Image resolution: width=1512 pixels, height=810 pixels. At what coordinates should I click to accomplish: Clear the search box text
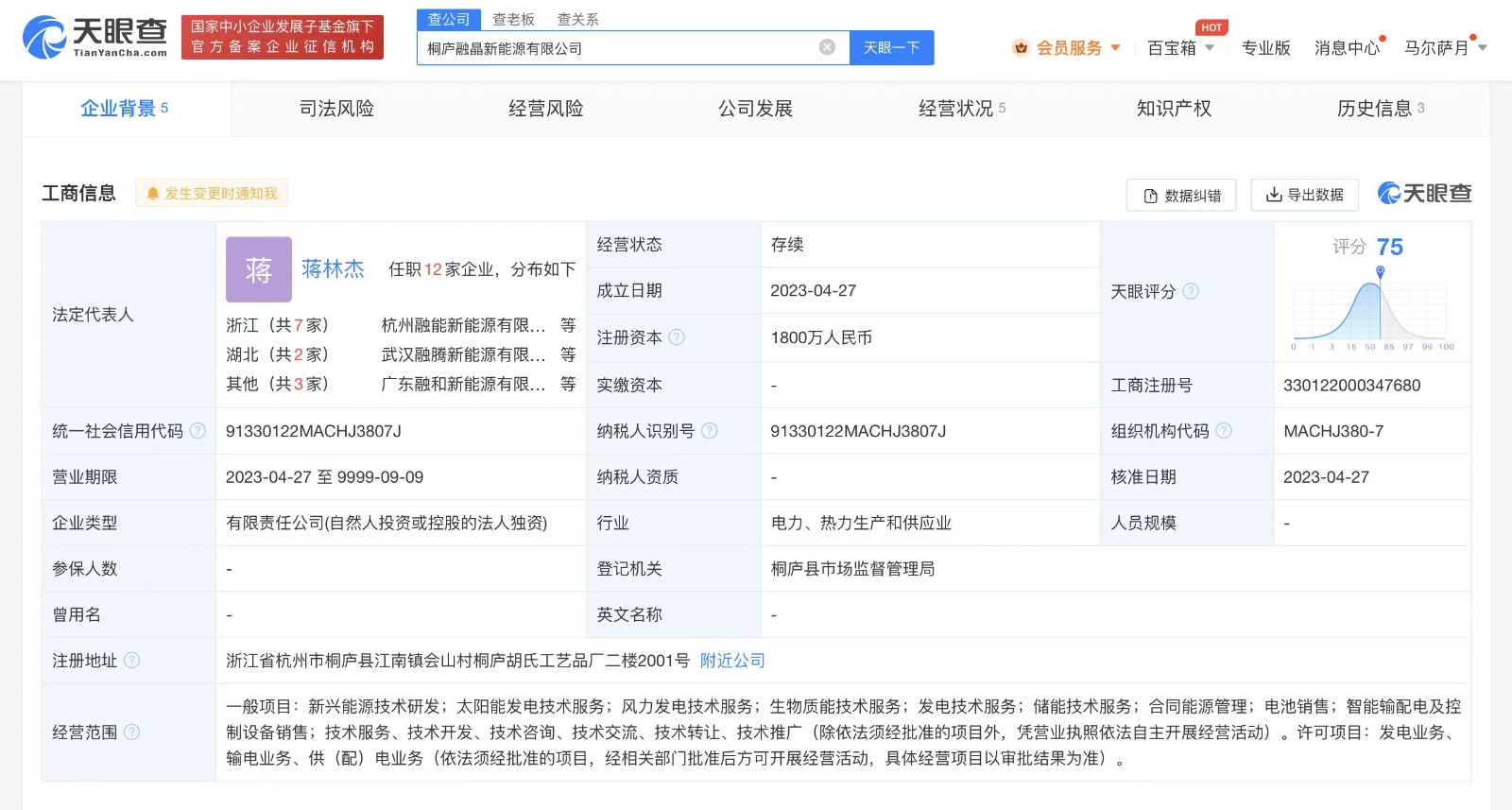pos(827,47)
